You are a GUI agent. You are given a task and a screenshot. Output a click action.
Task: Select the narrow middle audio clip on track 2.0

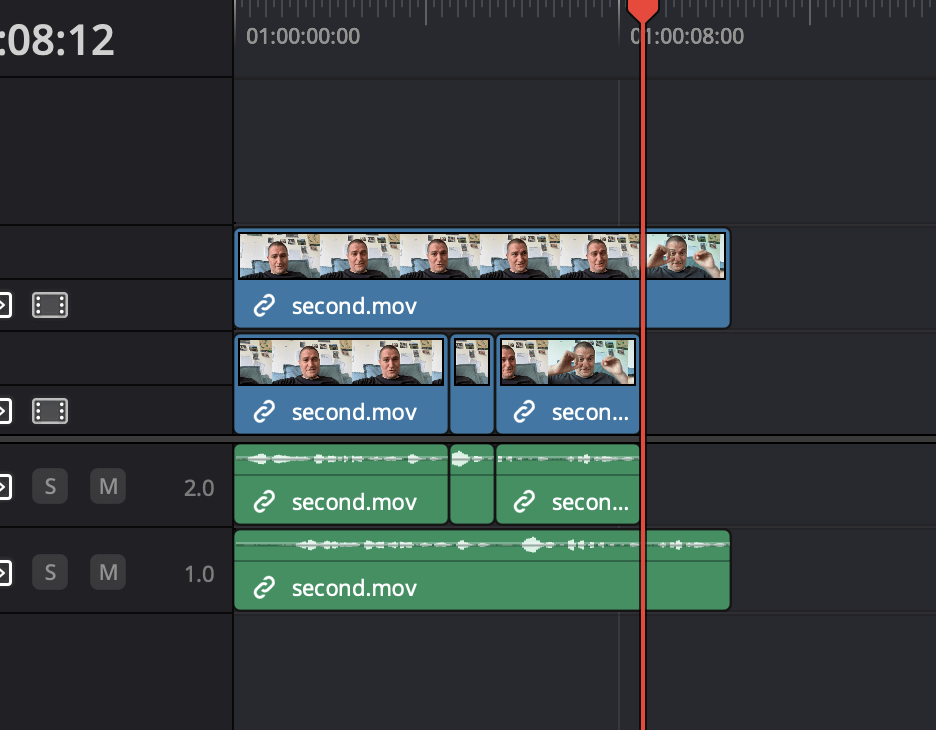472,484
